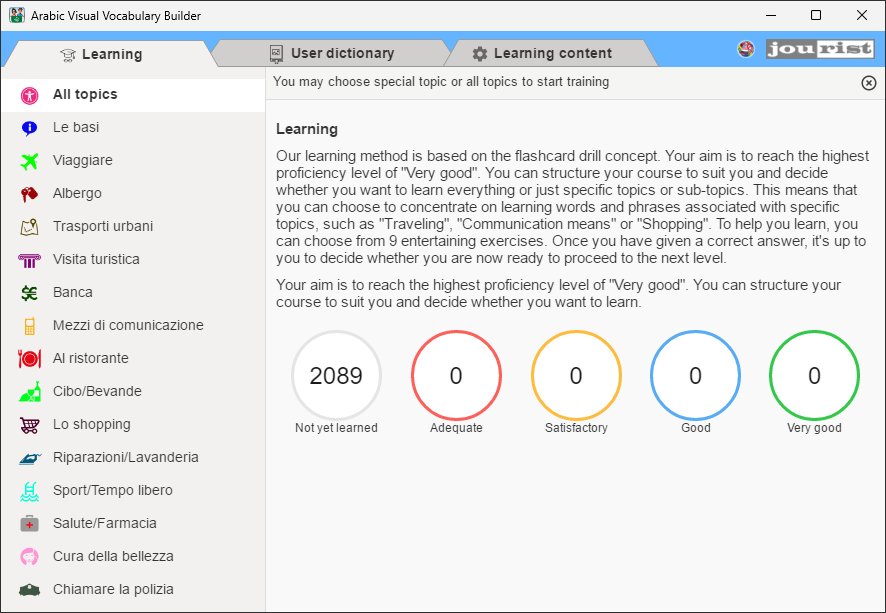Click the Not yet learned label

336,428
